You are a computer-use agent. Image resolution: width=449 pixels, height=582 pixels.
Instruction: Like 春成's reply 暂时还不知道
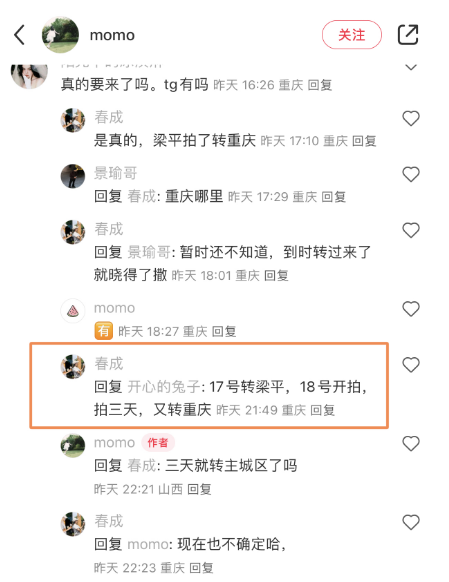[x=411, y=230]
